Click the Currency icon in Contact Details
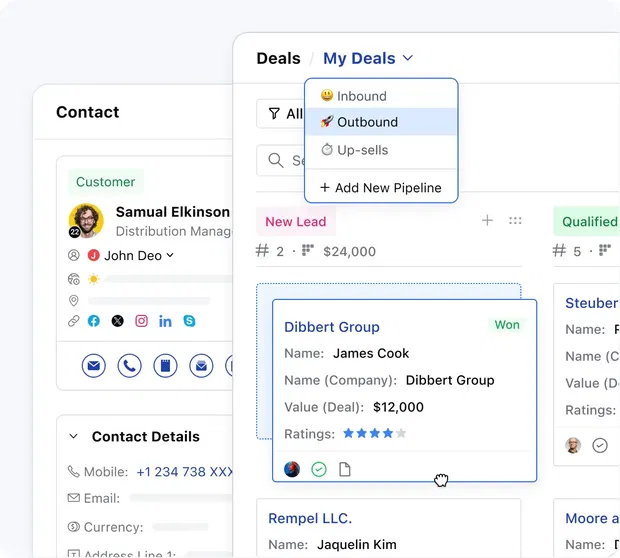This screenshot has width=620, height=558. point(74,527)
